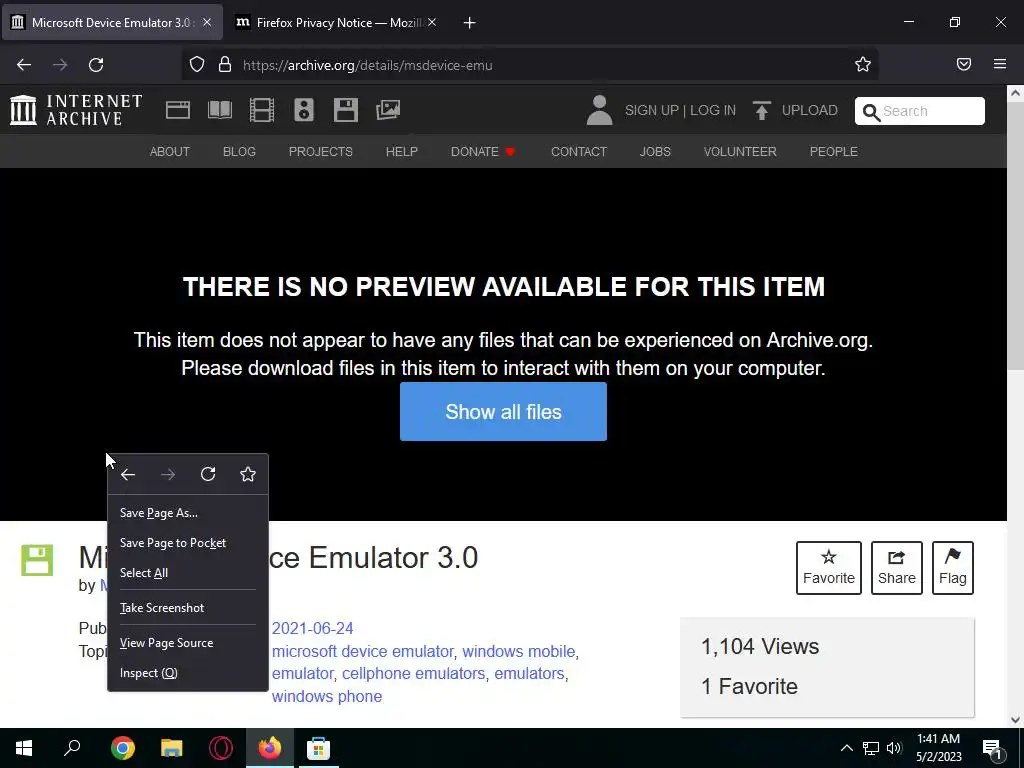Click the Show all files button
1024x768 pixels.
pyautogui.click(x=504, y=411)
